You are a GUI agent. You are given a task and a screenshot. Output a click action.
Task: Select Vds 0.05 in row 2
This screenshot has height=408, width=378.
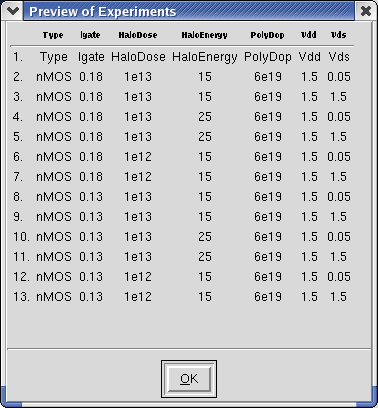pos(339,77)
